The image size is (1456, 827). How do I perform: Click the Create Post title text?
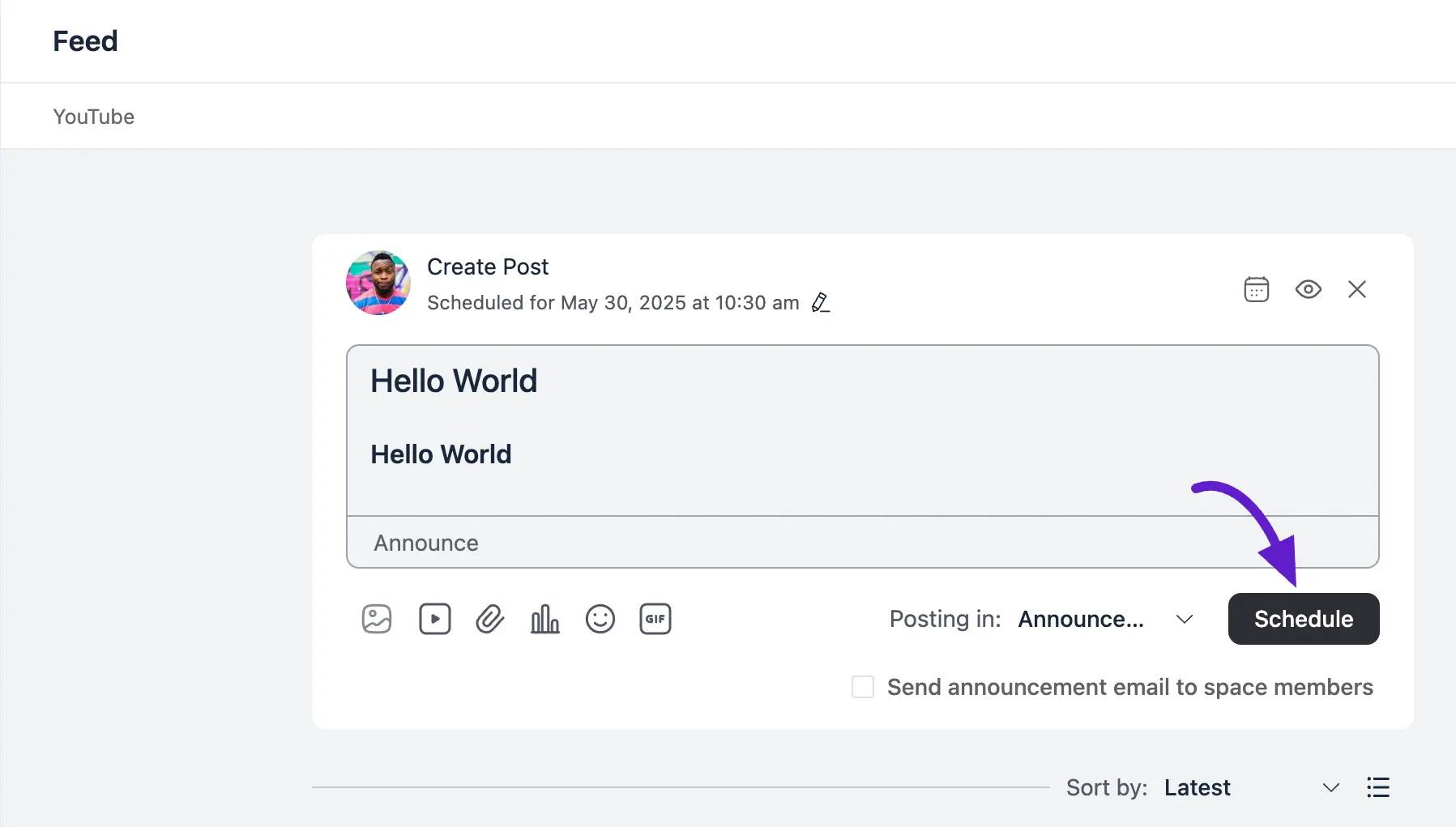(x=488, y=266)
